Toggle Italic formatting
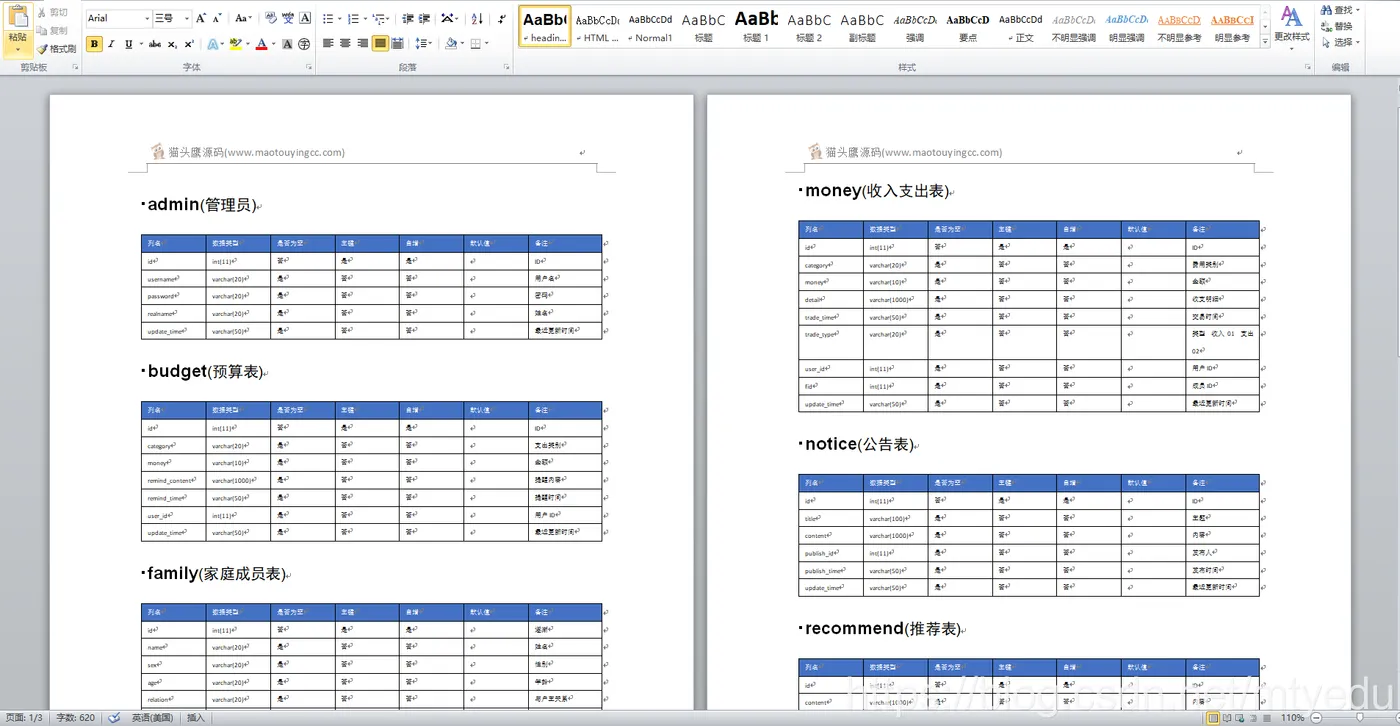This screenshot has width=1400, height=726. point(111,44)
